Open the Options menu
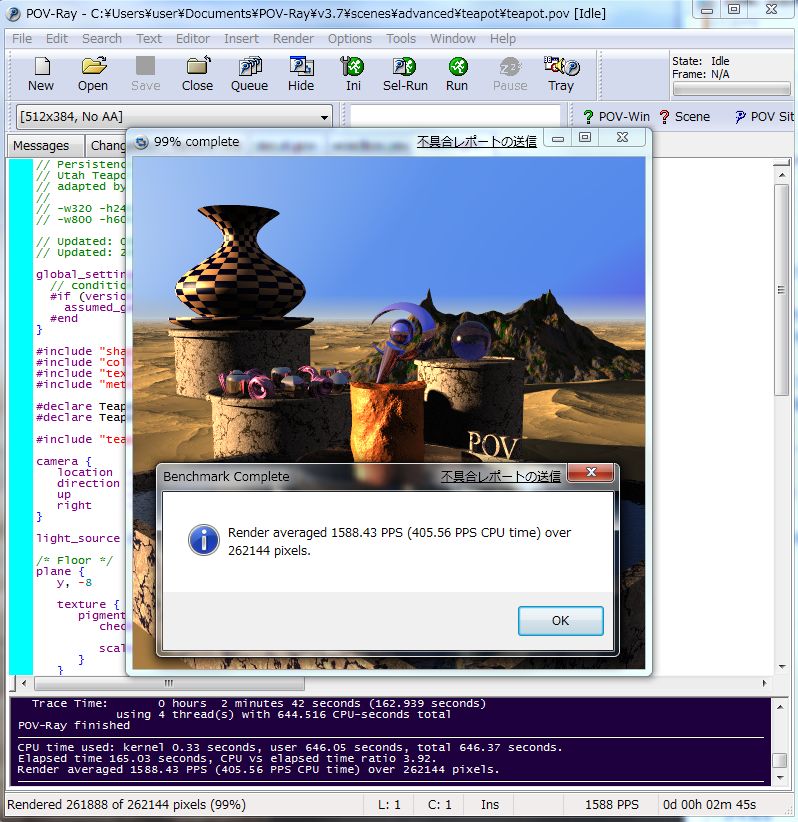 (350, 39)
